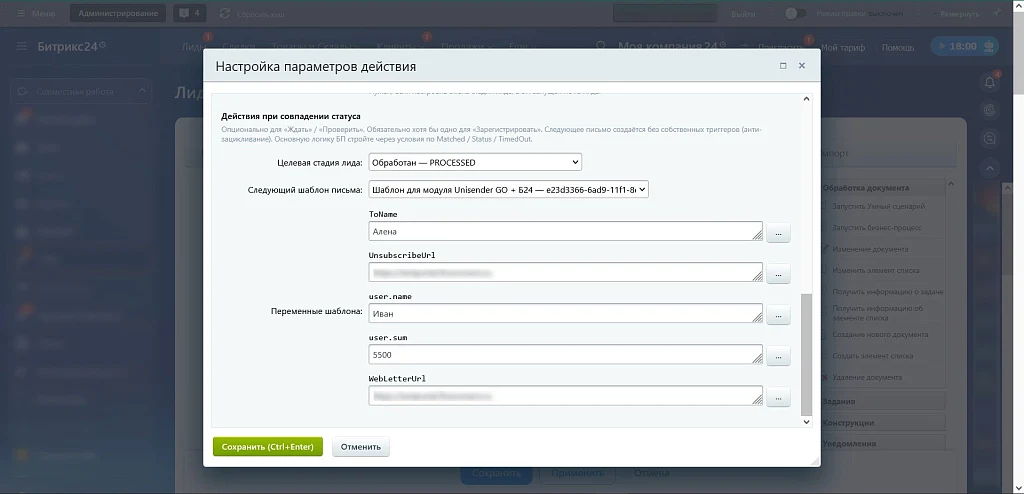Open the Целевая стадия лида dropdown
Viewport: 1024px width, 494px height.
click(x=475, y=161)
